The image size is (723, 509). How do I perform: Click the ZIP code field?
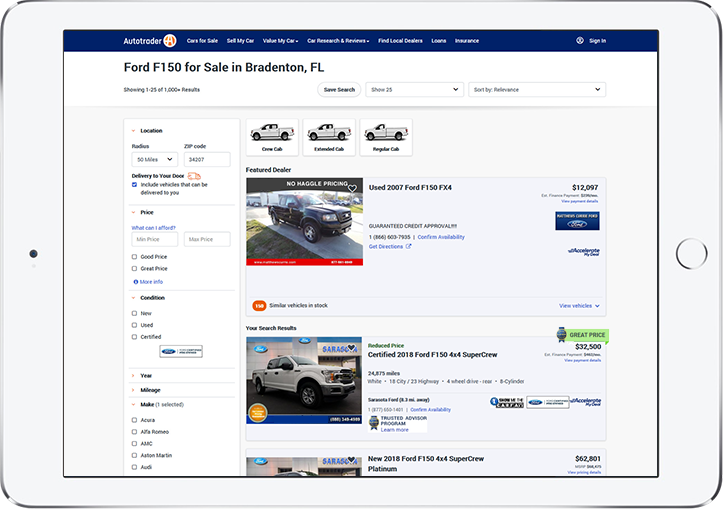coord(207,160)
